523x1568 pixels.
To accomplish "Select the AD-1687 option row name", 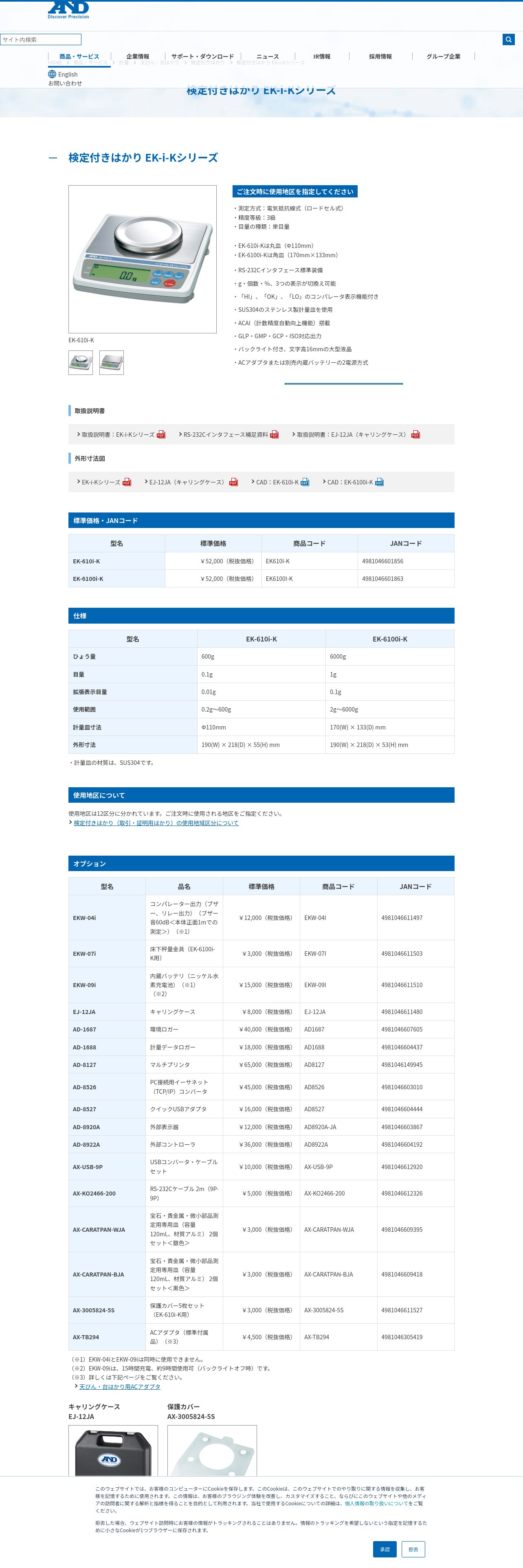I will click(x=107, y=1030).
